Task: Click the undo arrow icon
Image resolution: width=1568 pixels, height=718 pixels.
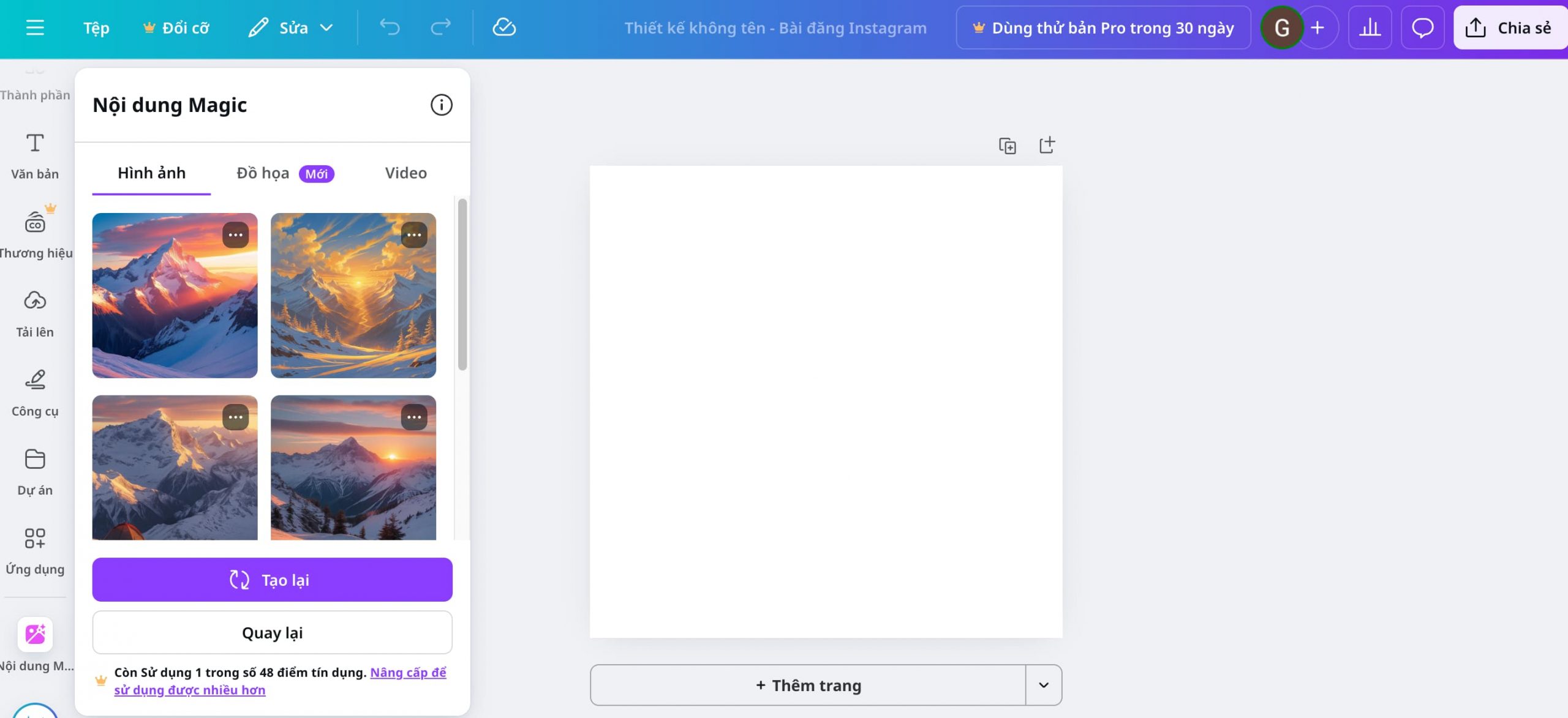Action: (390, 27)
